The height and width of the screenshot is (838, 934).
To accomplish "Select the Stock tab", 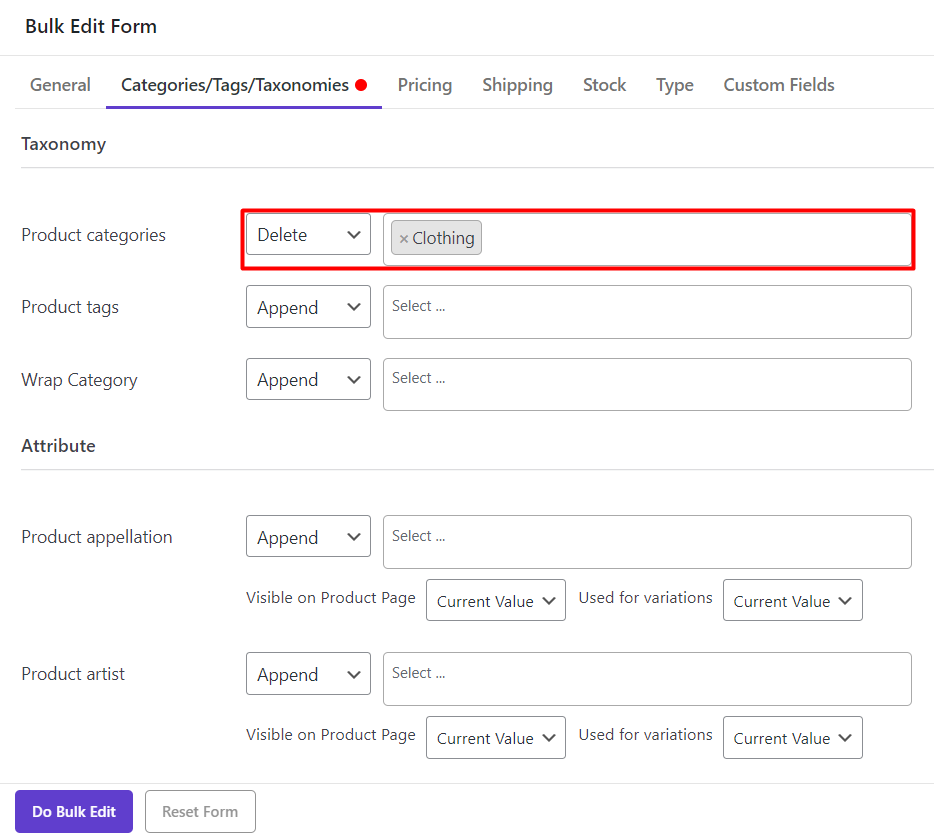I will tap(604, 85).
